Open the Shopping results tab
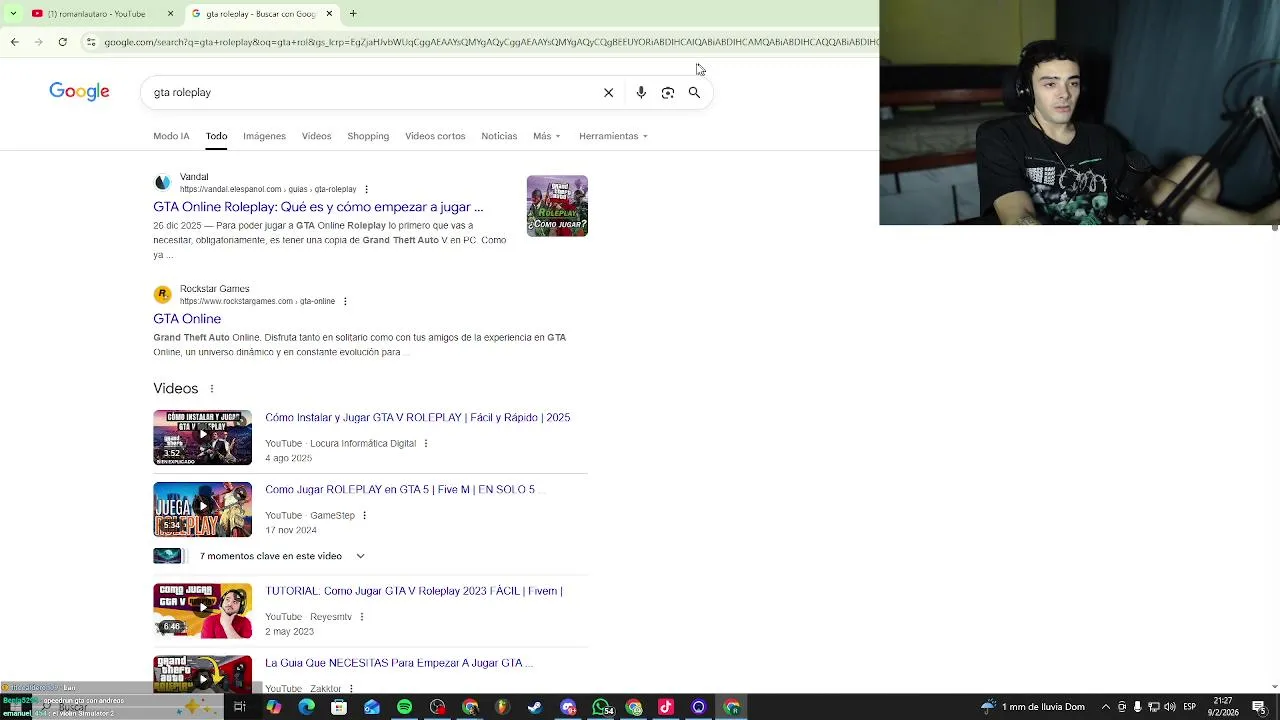1280x720 pixels. [368, 136]
